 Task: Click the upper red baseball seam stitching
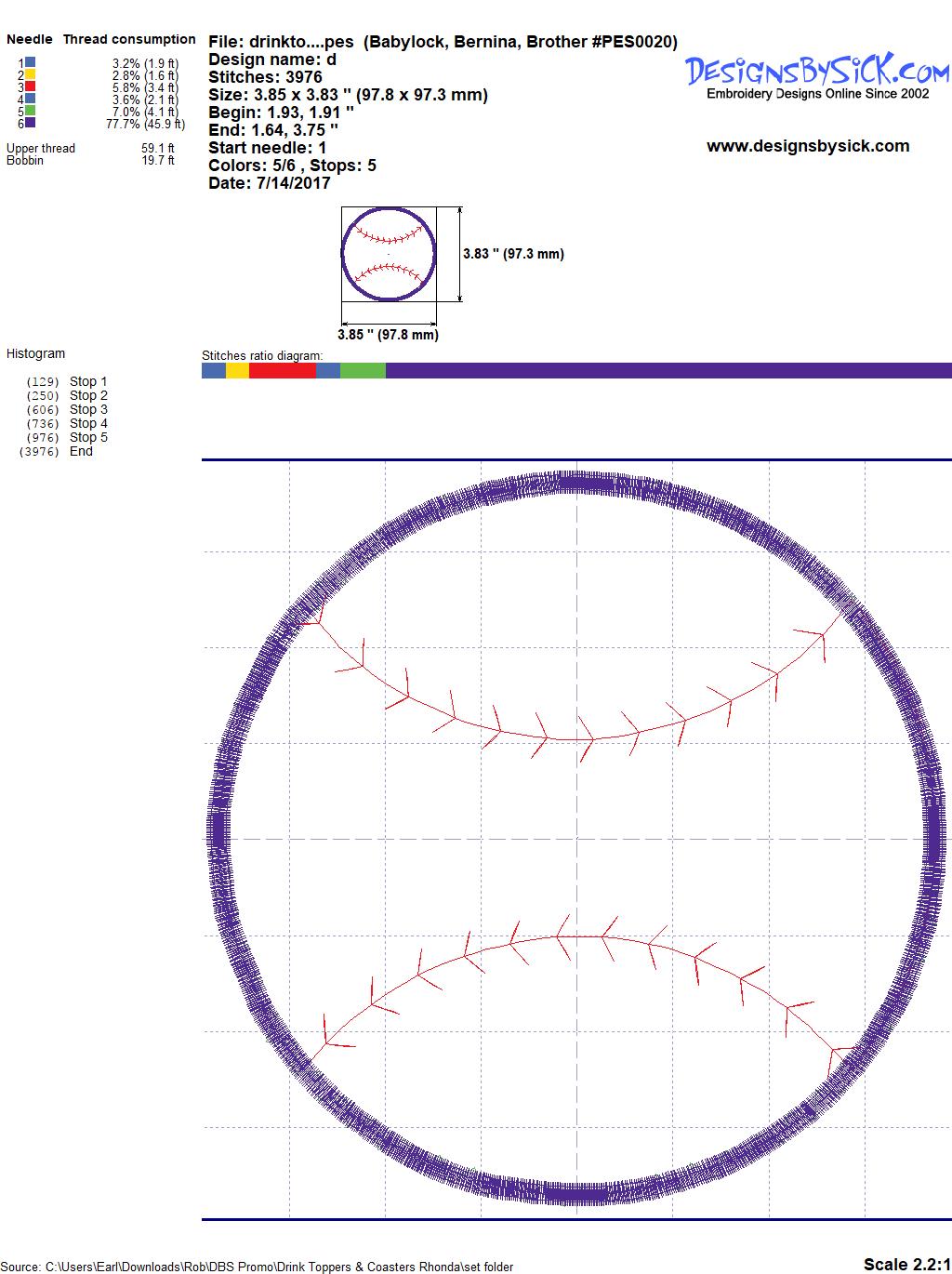coord(576,739)
